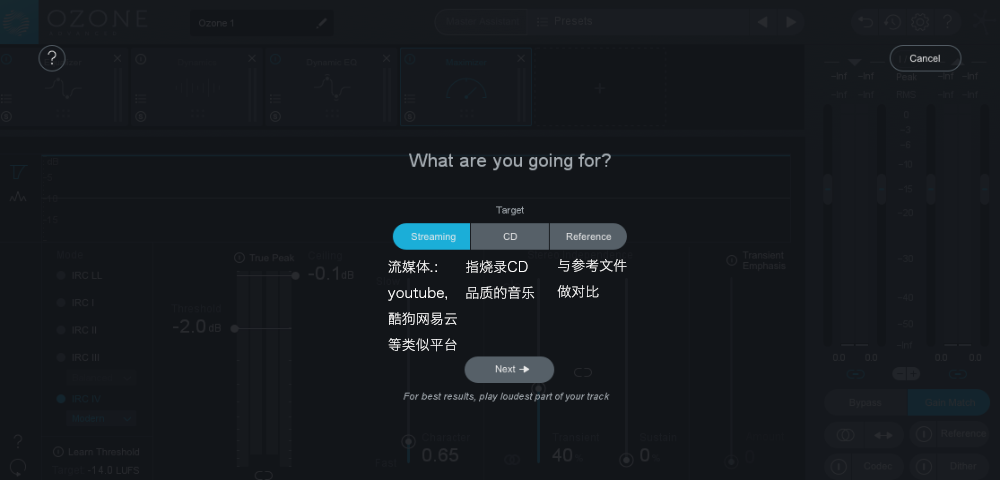Select Streaming as the target
1000x480 pixels.
pyautogui.click(x=432, y=236)
